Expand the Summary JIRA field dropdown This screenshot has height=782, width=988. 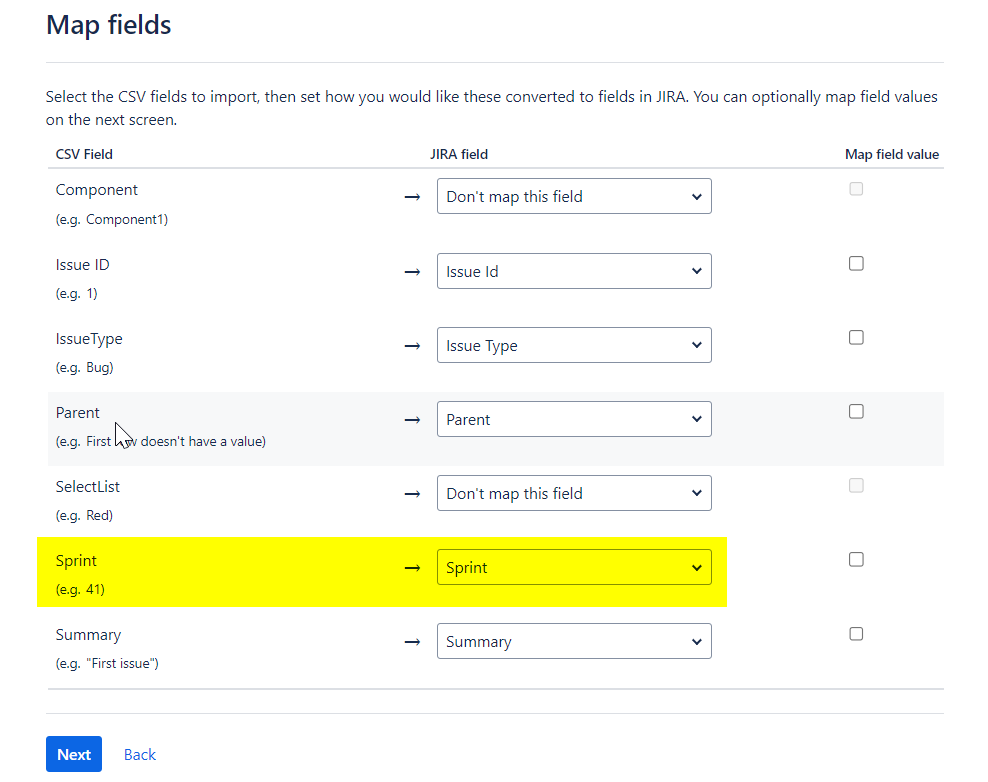(x=574, y=641)
